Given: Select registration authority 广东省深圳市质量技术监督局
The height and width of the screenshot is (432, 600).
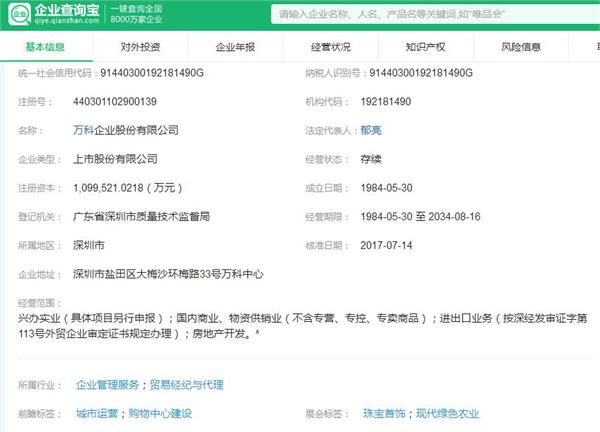Looking at the screenshot, I should tap(142, 217).
